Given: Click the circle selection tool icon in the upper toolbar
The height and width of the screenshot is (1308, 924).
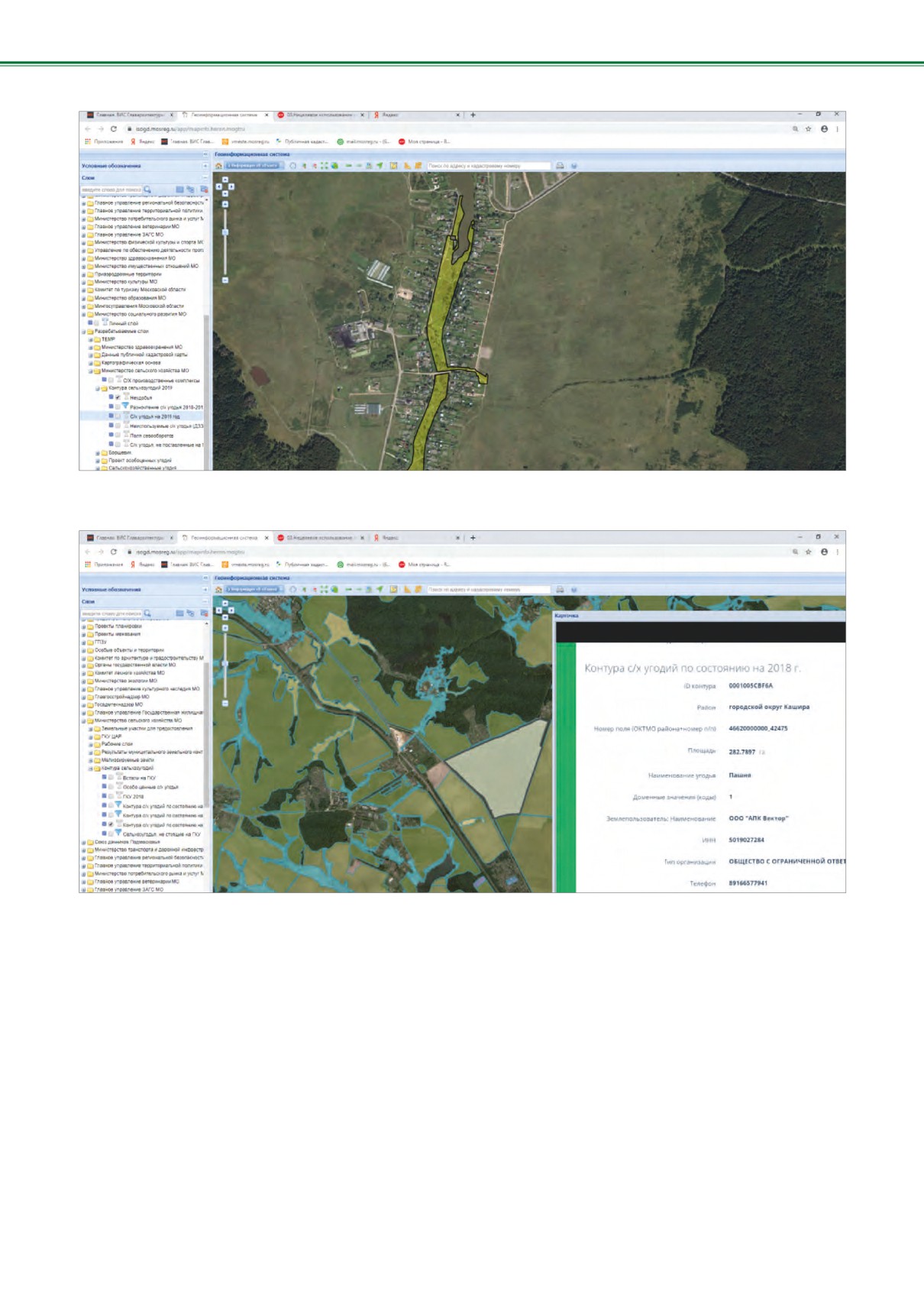Looking at the screenshot, I should point(292,166).
